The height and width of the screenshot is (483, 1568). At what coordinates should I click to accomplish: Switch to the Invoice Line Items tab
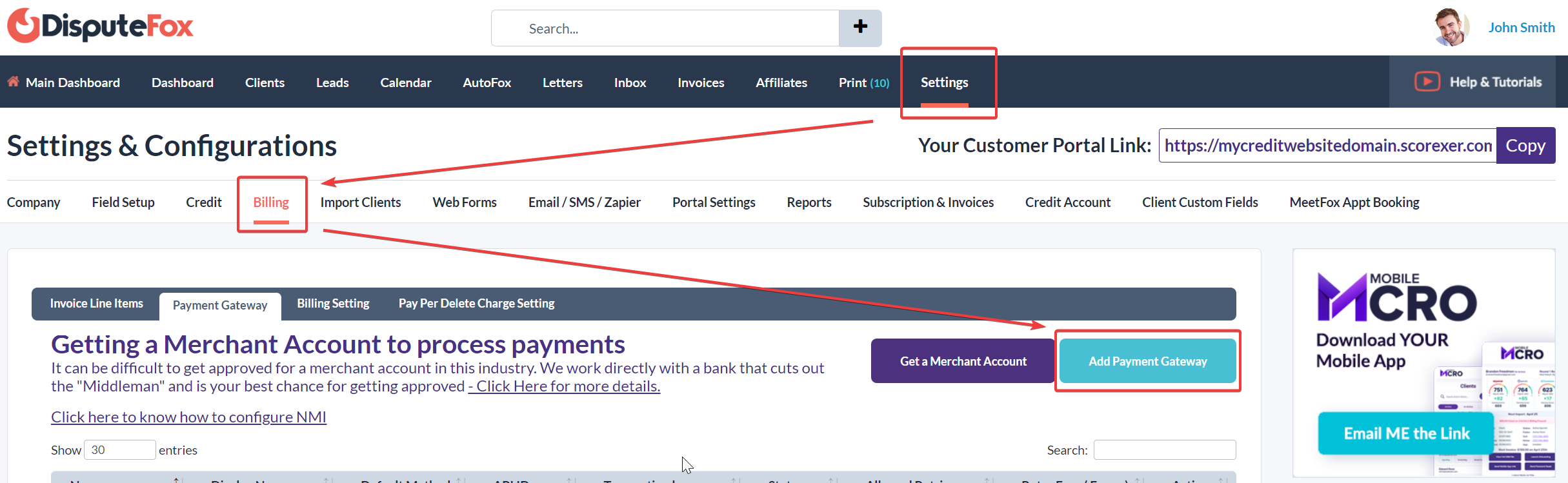pos(96,303)
